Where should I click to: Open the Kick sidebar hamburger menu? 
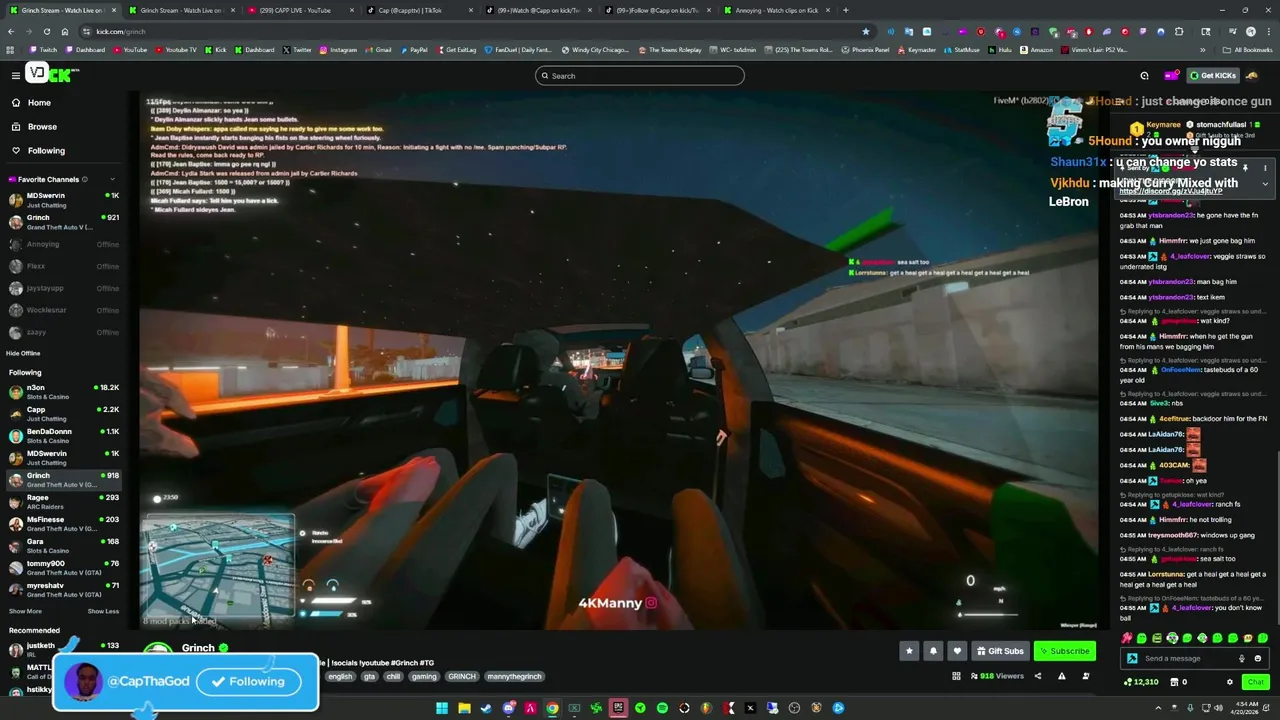(15, 75)
